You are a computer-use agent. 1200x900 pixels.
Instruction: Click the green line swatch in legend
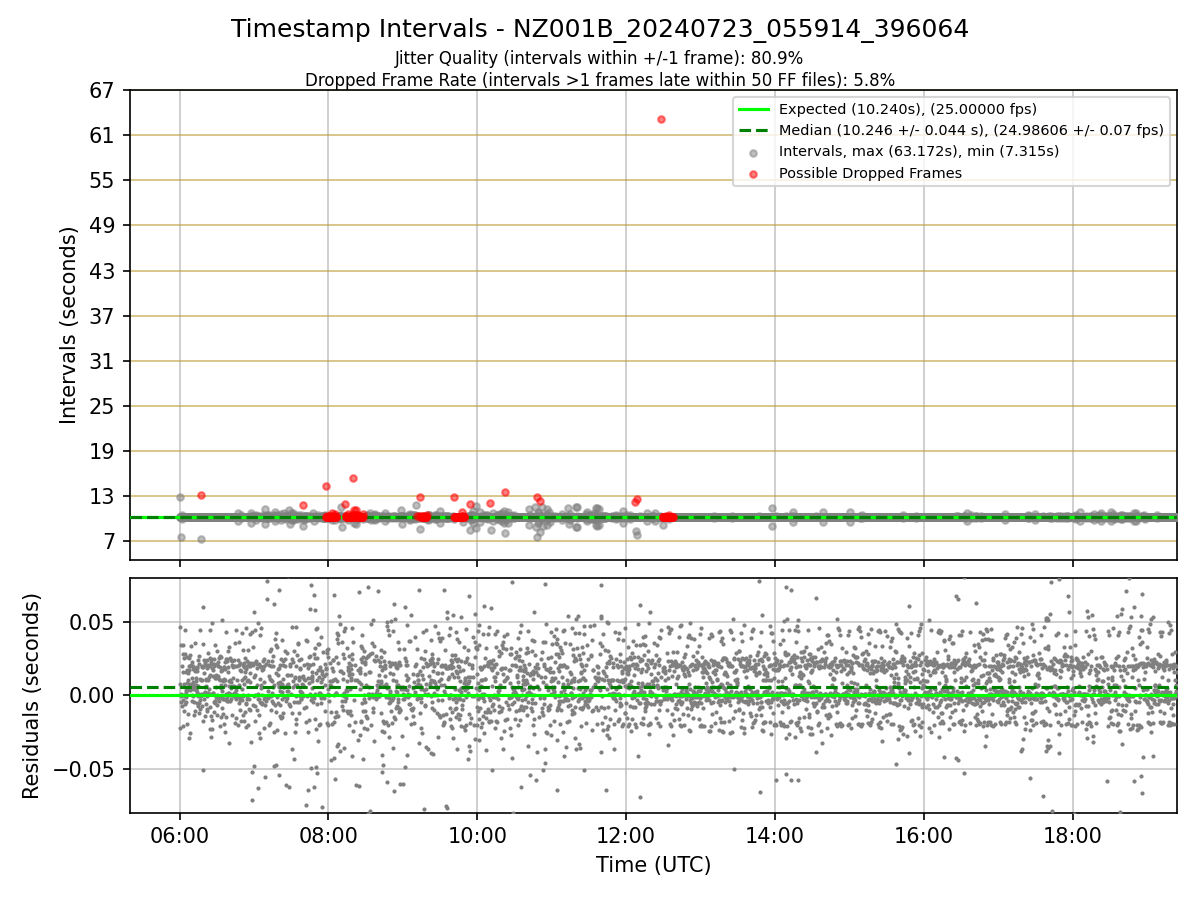(x=754, y=109)
